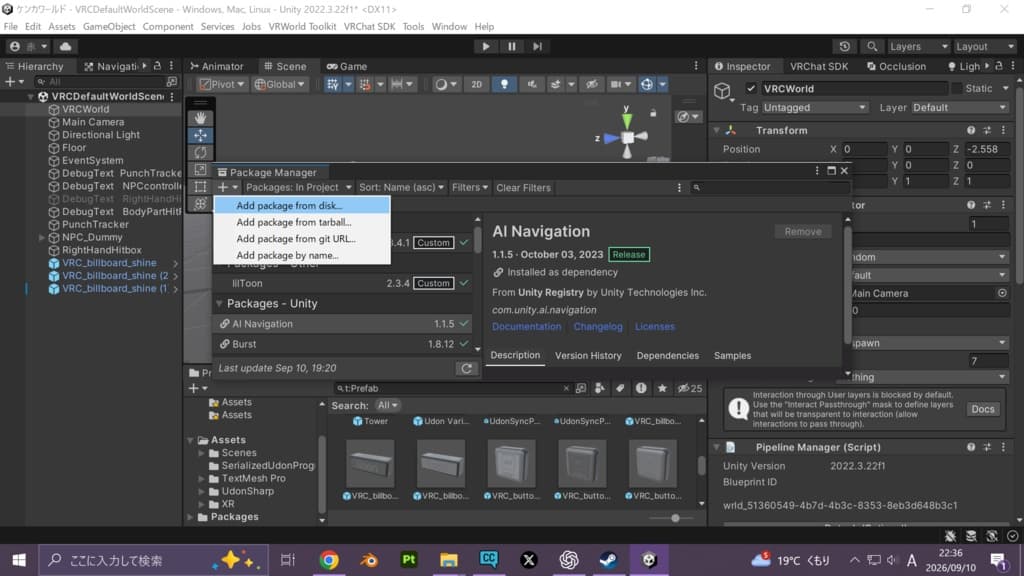The image size is (1024, 576).
Task: Toggle scene lighting bulb icon
Action: tap(504, 84)
